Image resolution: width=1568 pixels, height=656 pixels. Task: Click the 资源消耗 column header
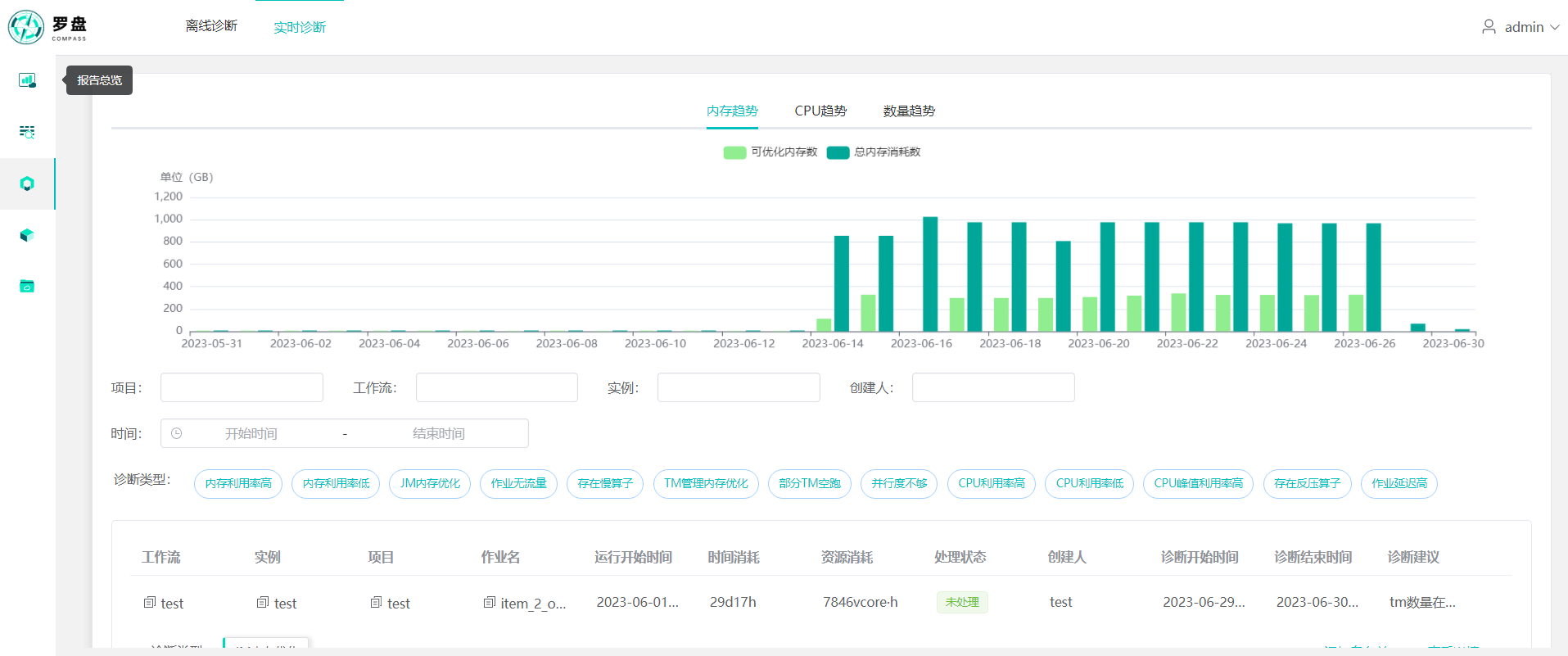coord(847,557)
